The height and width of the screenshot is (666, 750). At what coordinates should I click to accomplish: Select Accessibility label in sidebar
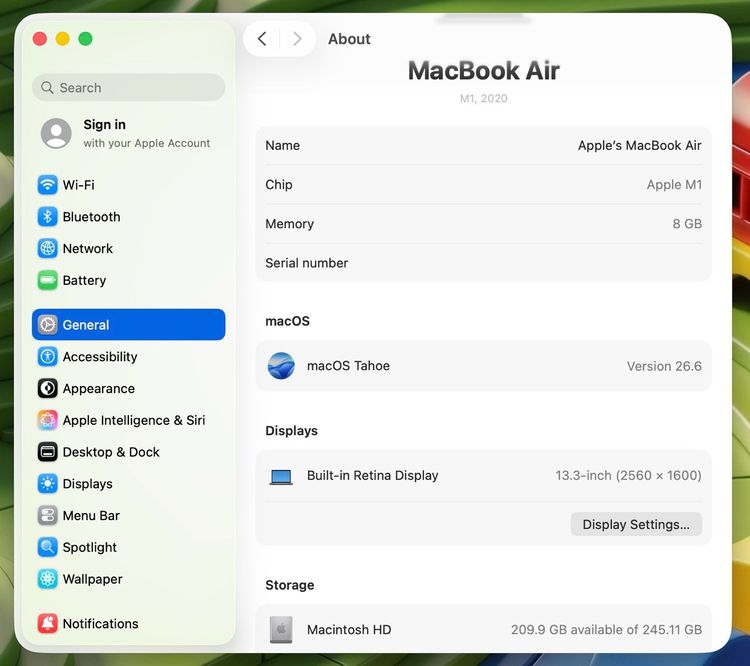[x=100, y=357]
